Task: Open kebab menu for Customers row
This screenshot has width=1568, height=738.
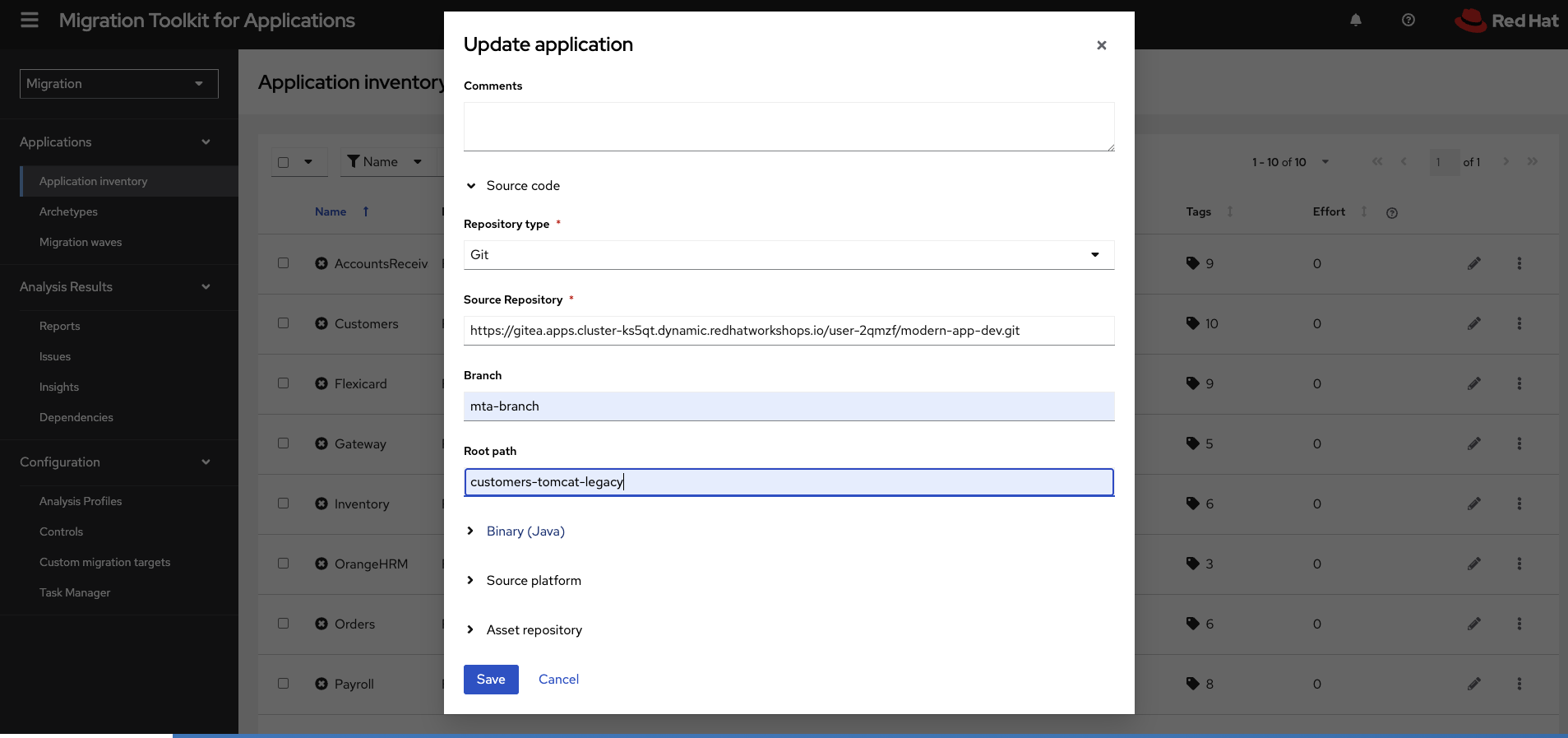Action: click(1519, 323)
